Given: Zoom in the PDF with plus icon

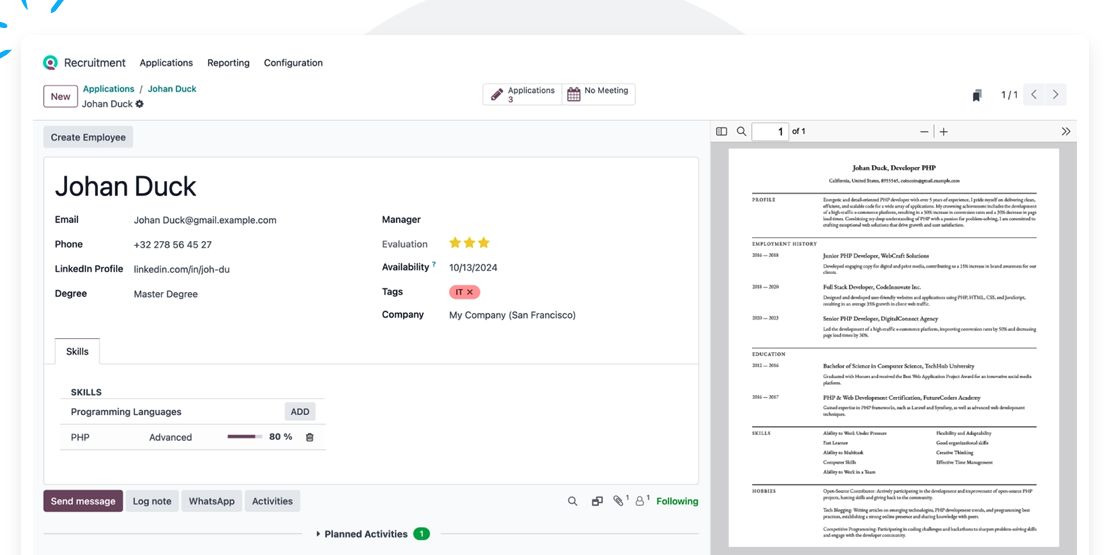Looking at the screenshot, I should tap(944, 131).
